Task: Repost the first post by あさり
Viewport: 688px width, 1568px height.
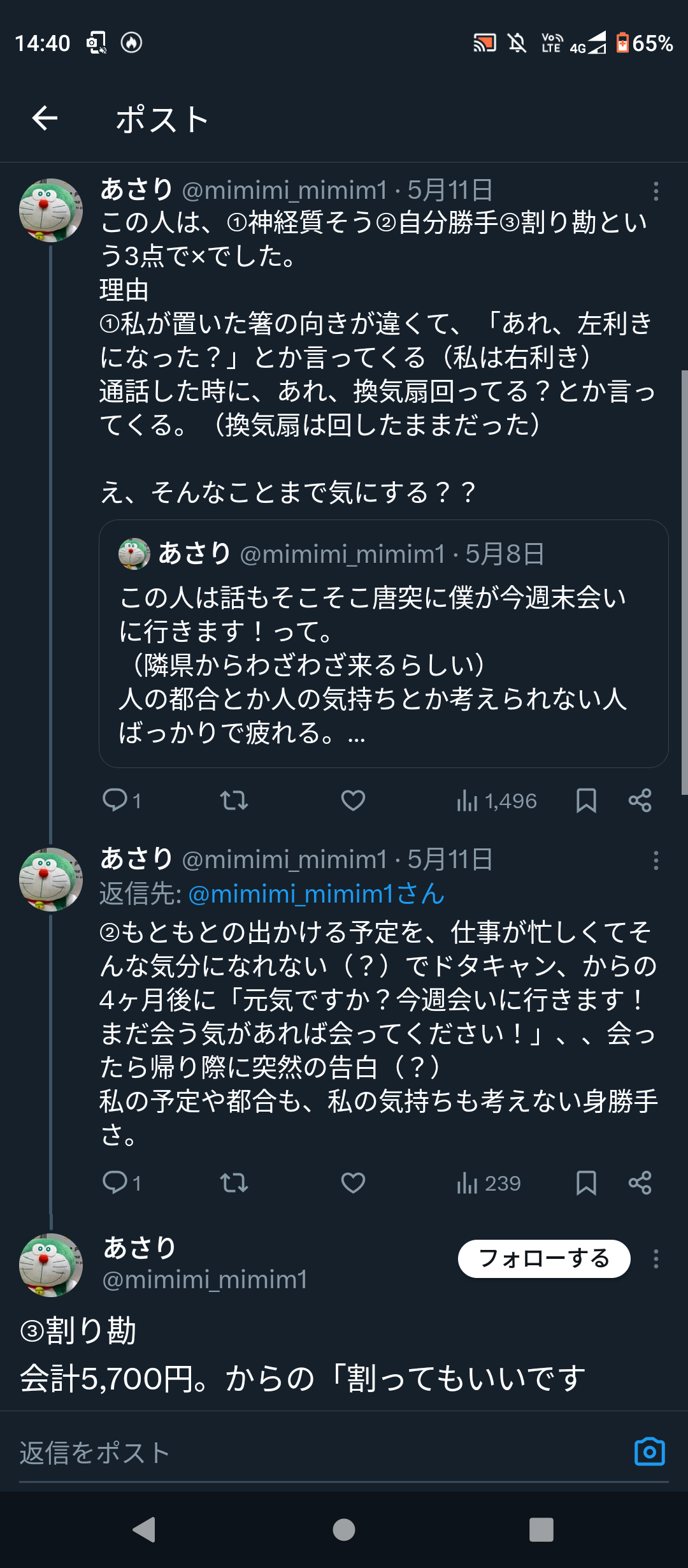Action: click(x=234, y=800)
